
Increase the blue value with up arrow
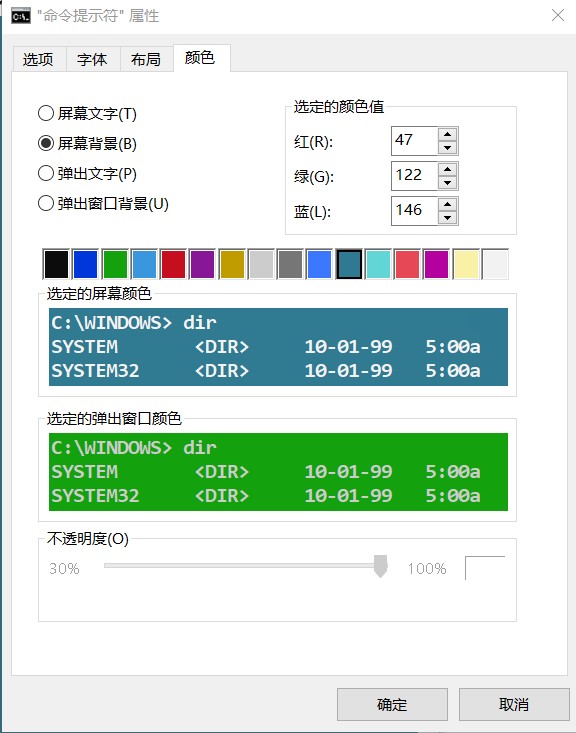447,205
